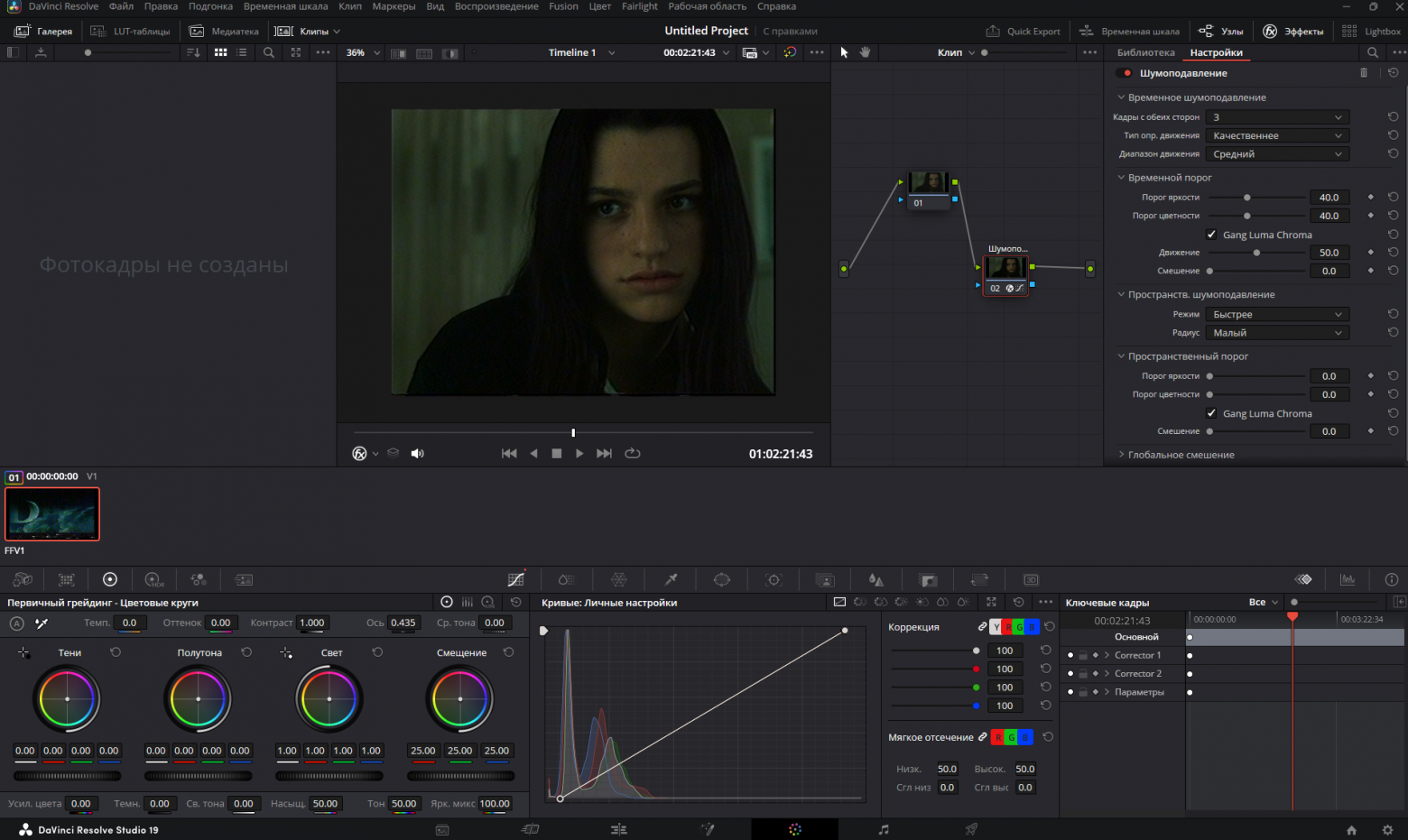Open the Тип опр. движения dropdown
Screen dimensions: 1408x840
click(x=1277, y=135)
